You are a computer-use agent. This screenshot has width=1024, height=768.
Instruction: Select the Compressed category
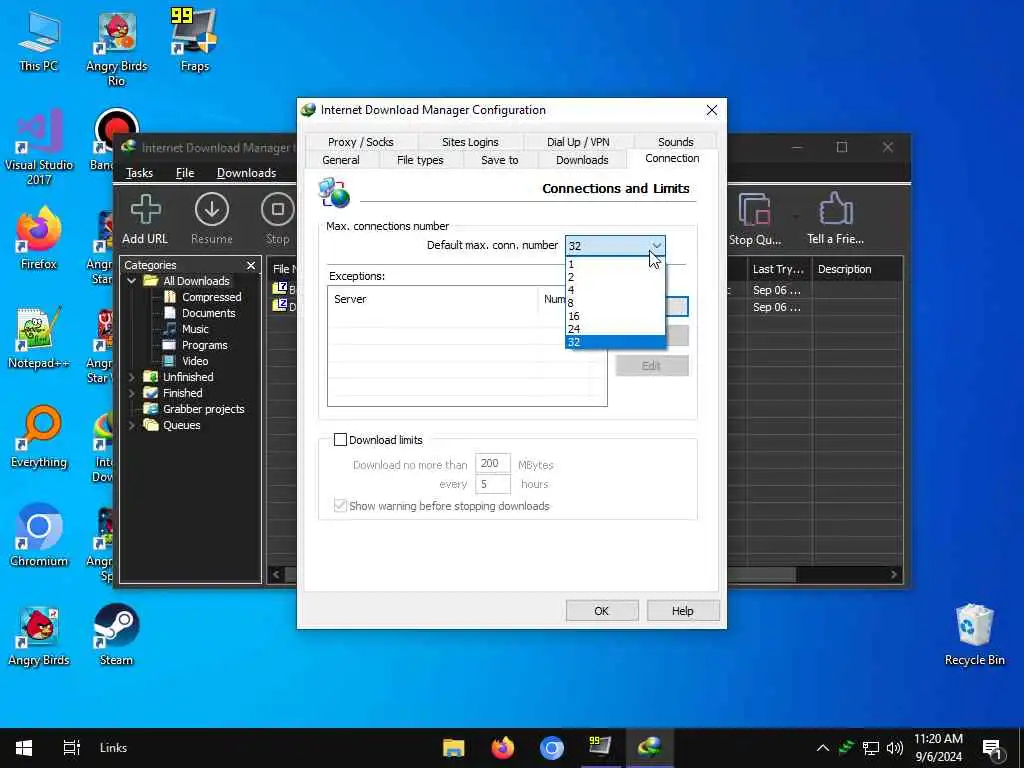tap(212, 297)
